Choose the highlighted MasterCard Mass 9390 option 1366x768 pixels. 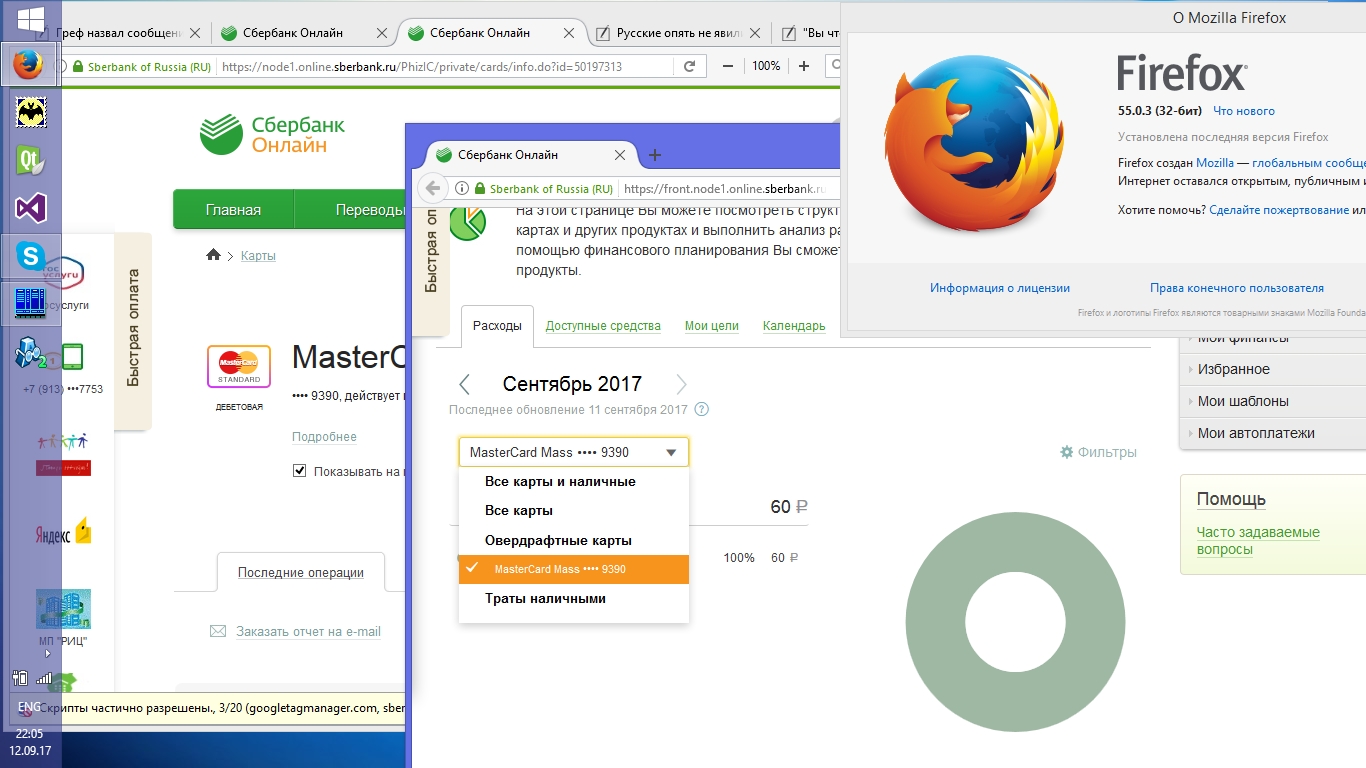(574, 569)
